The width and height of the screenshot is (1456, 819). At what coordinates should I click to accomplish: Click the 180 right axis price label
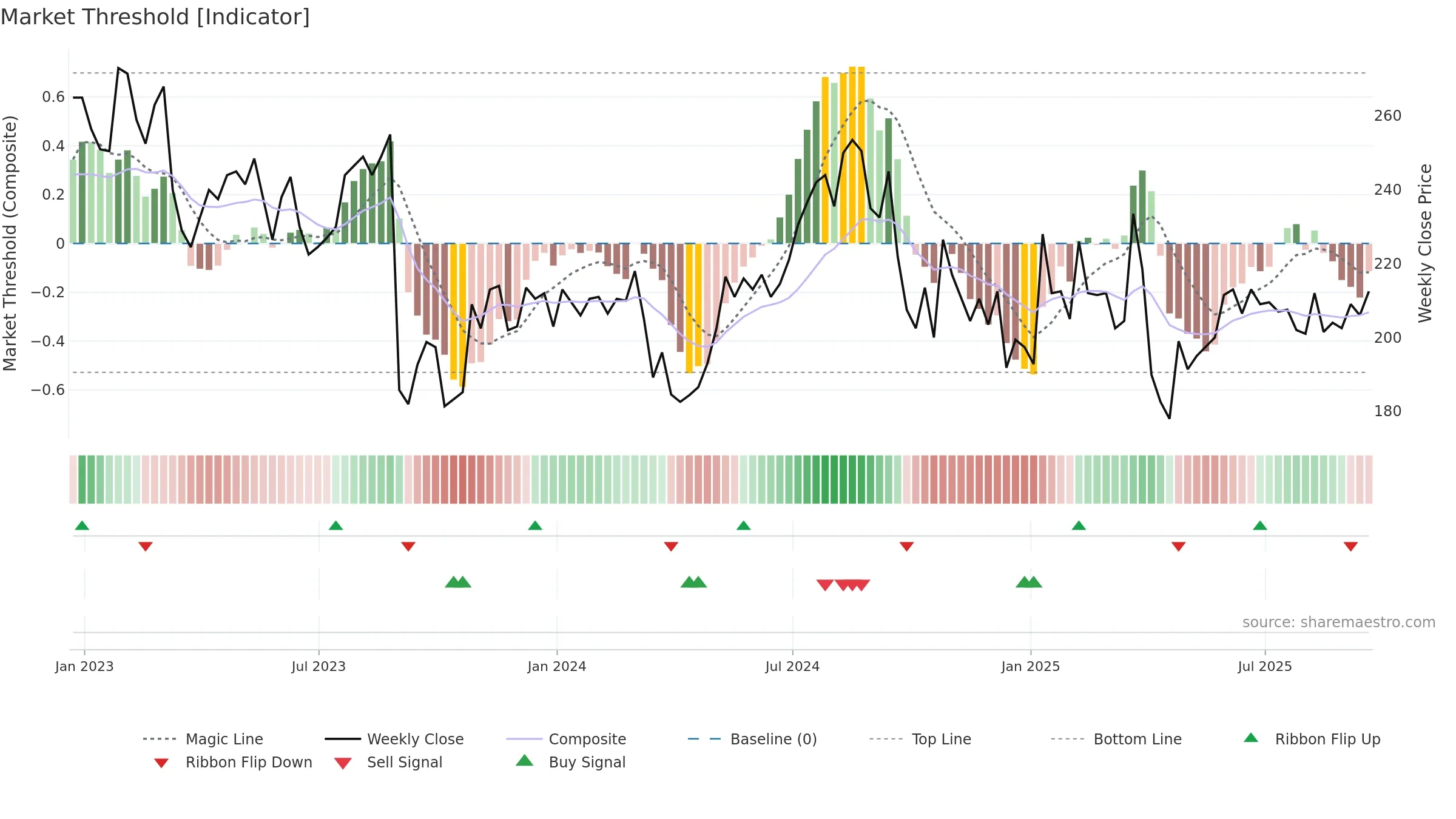[x=1388, y=411]
